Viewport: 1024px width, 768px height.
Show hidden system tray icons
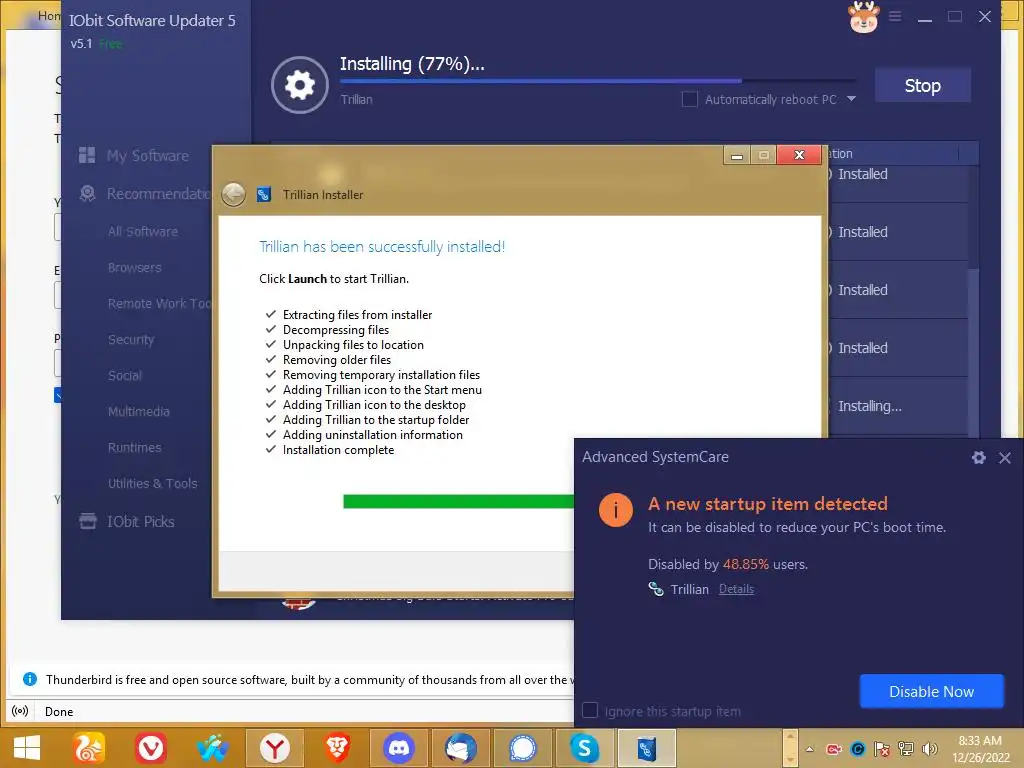tap(810, 749)
